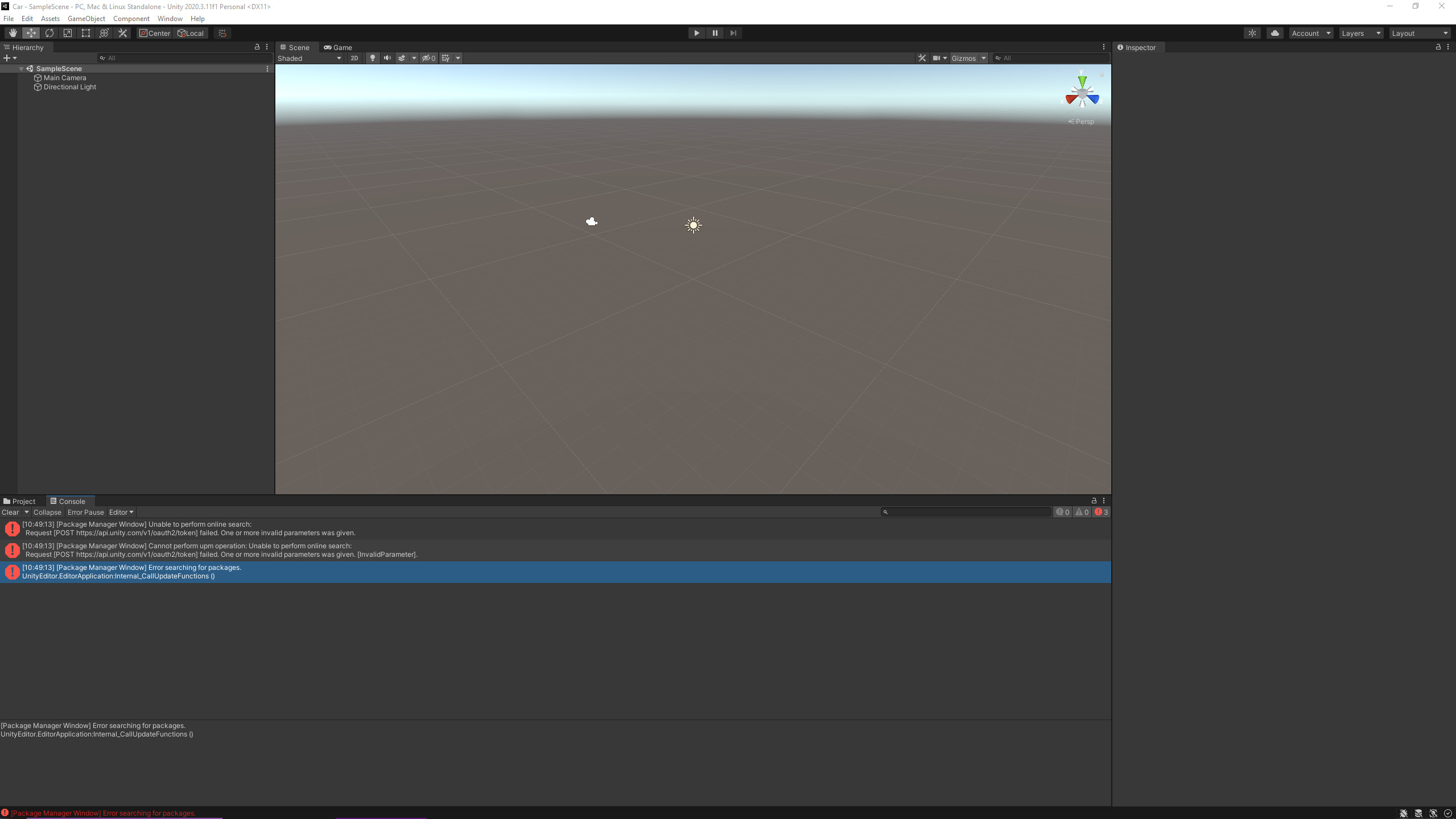This screenshot has height=819, width=1456.
Task: Select the Scale tool
Action: (68, 33)
